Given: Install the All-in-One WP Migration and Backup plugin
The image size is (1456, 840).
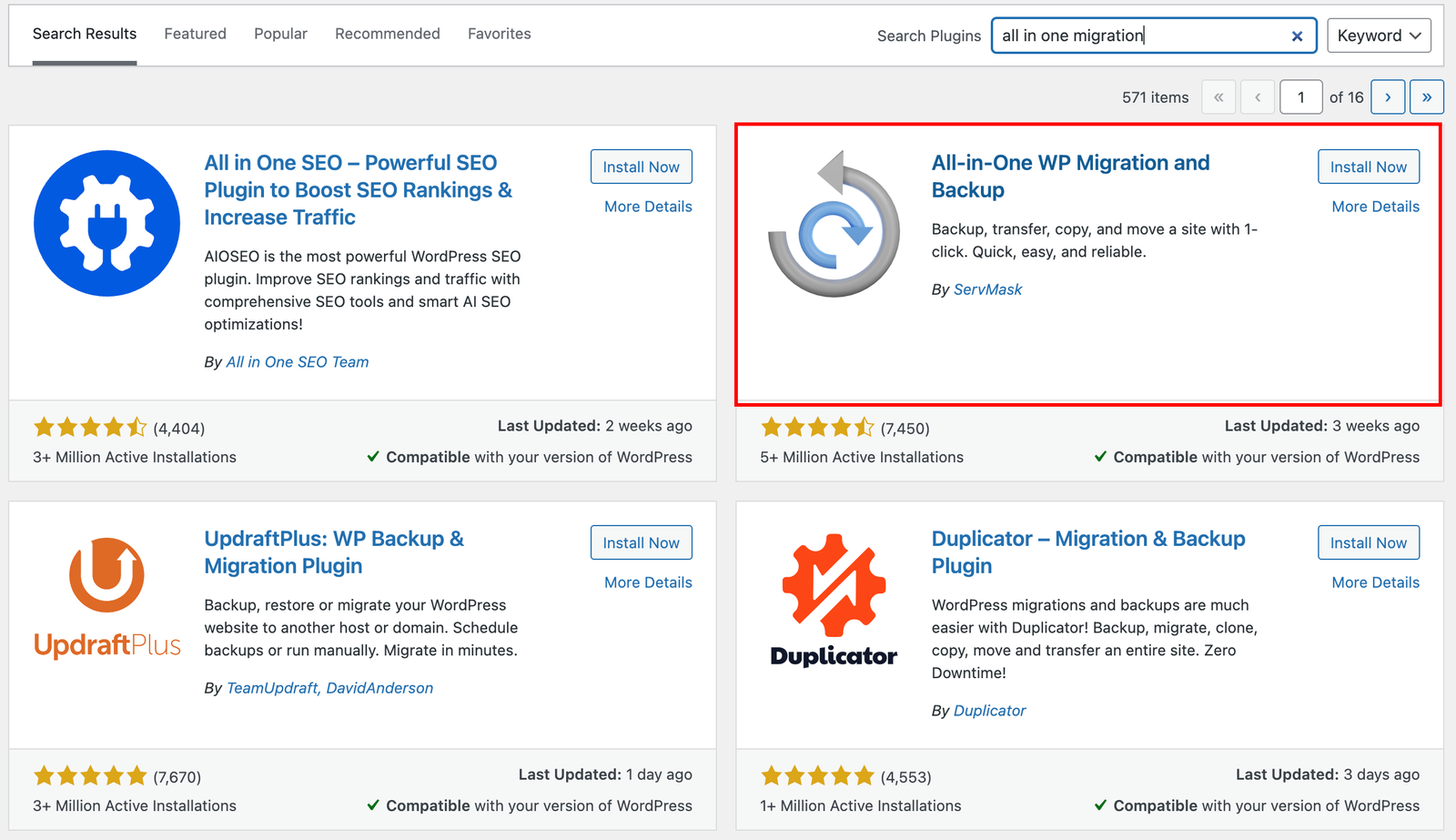Looking at the screenshot, I should (x=1368, y=167).
